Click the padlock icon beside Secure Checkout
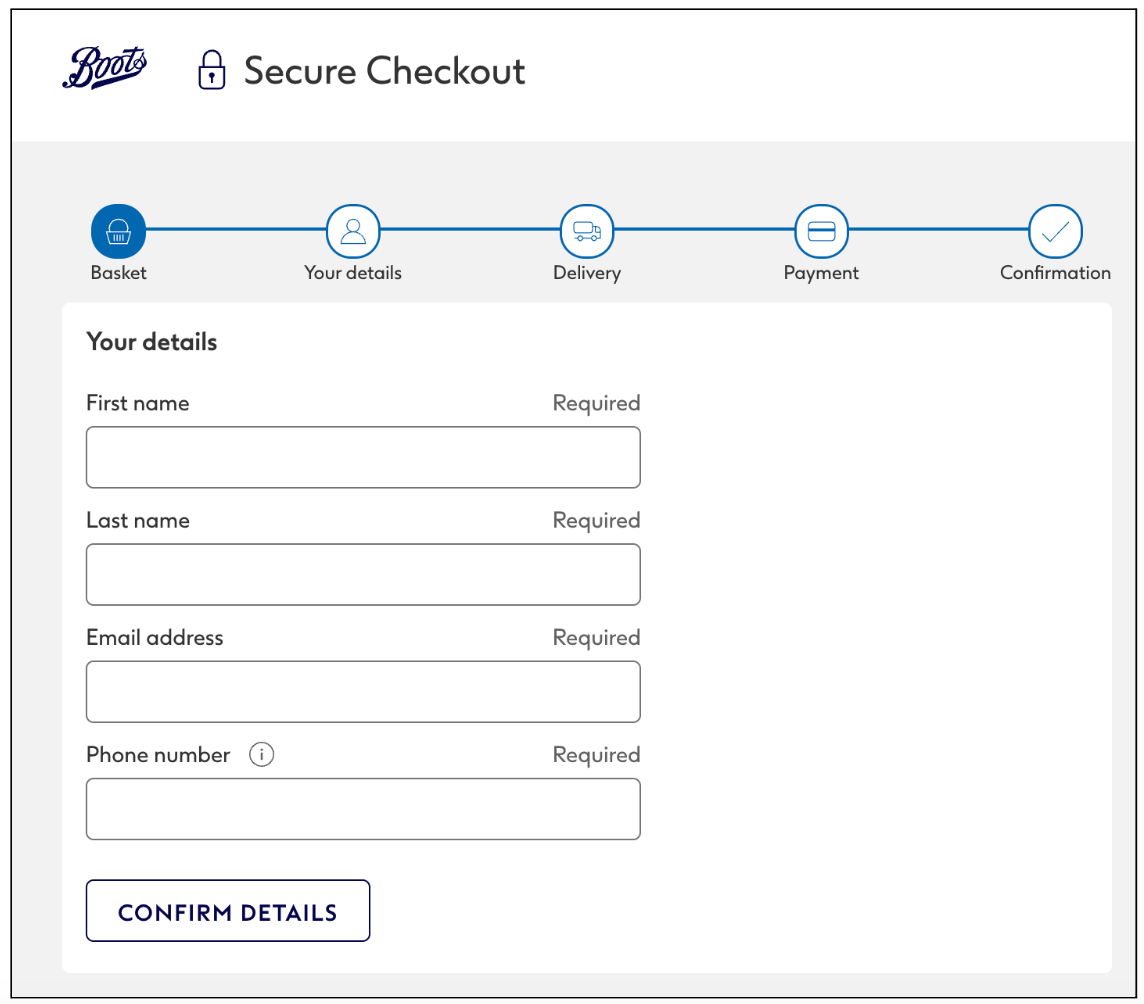Viewport: 1144px width, 1004px height. coord(211,70)
